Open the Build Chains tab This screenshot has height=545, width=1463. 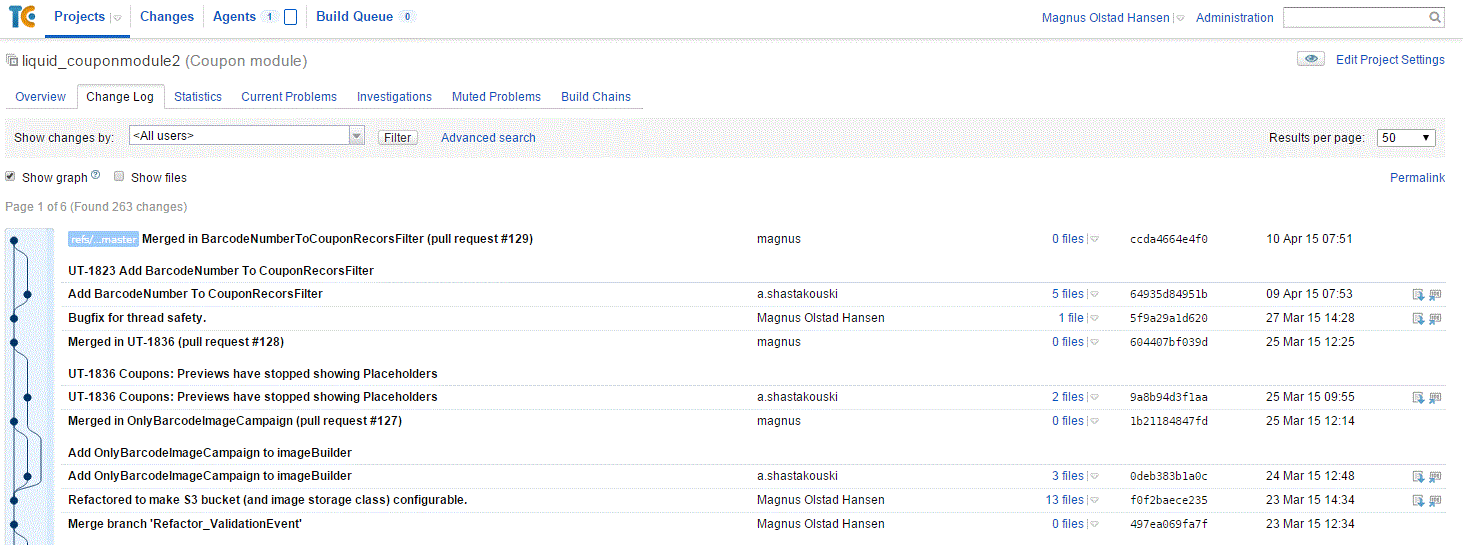tap(596, 97)
